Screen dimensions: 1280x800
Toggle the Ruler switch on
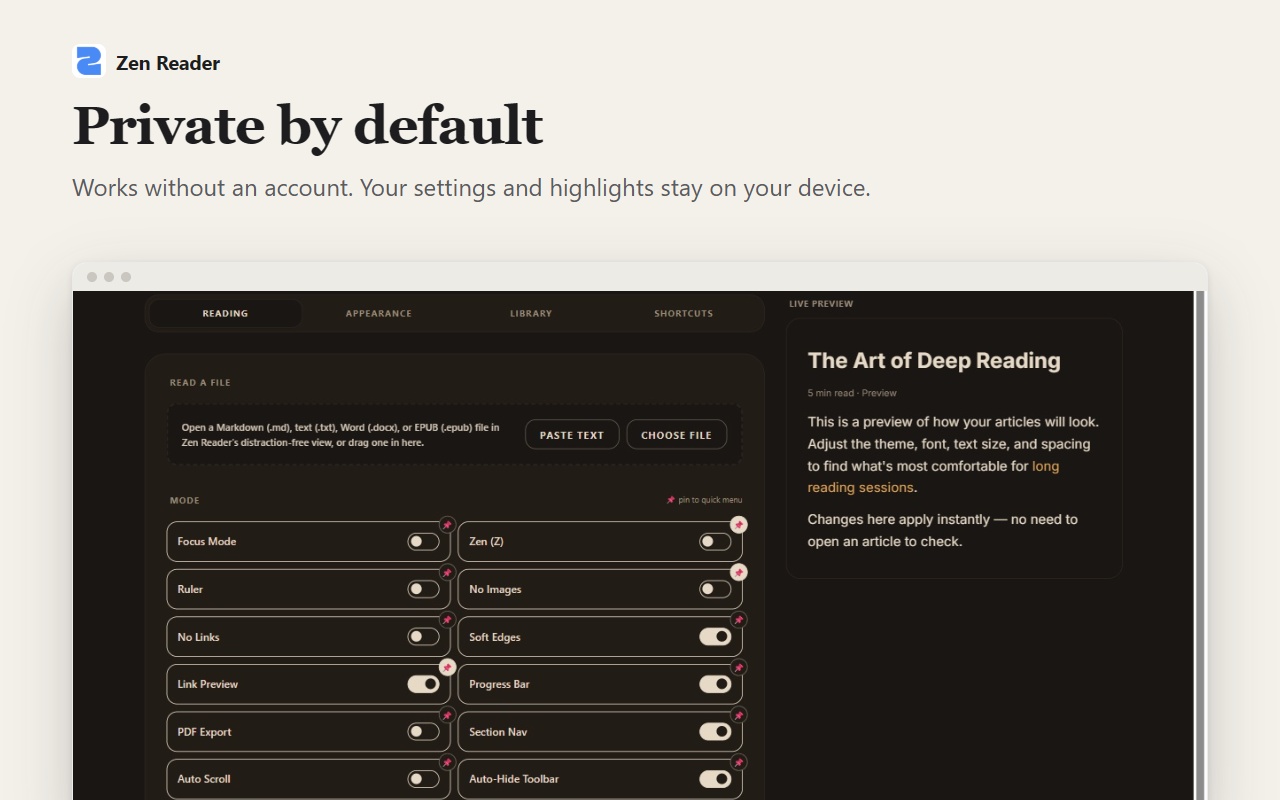(423, 589)
